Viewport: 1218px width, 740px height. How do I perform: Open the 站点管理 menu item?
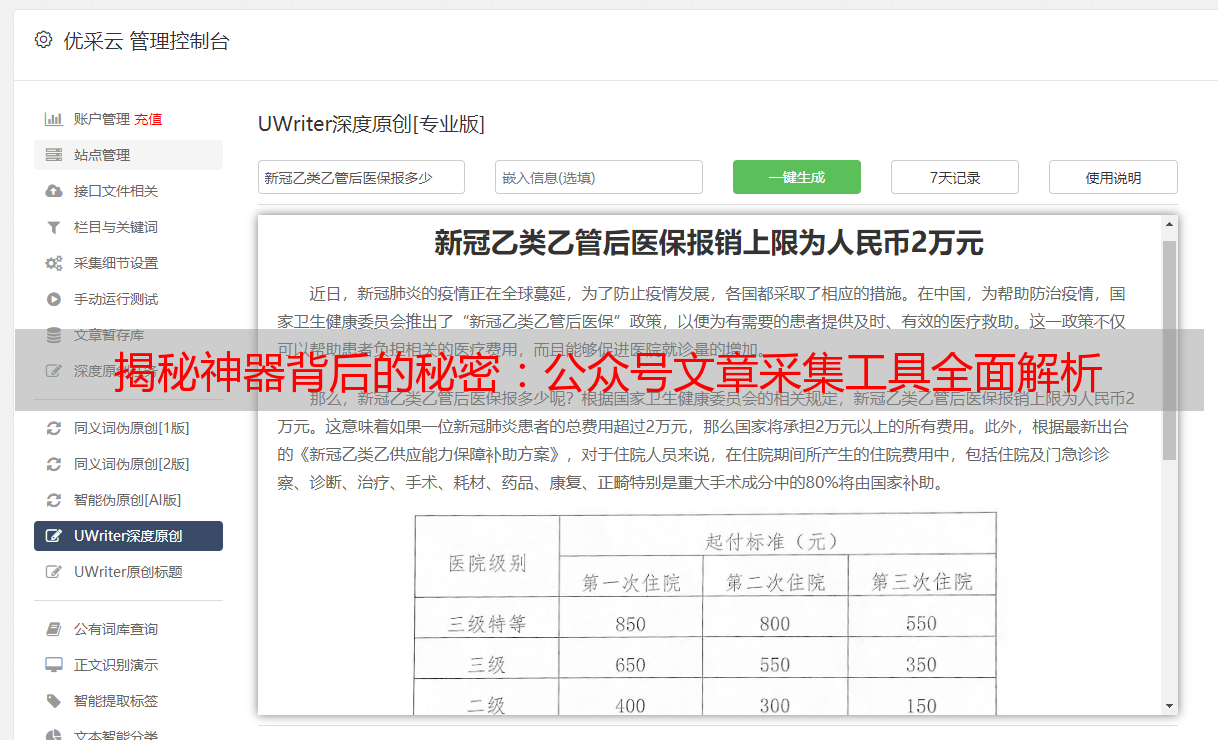coord(128,155)
